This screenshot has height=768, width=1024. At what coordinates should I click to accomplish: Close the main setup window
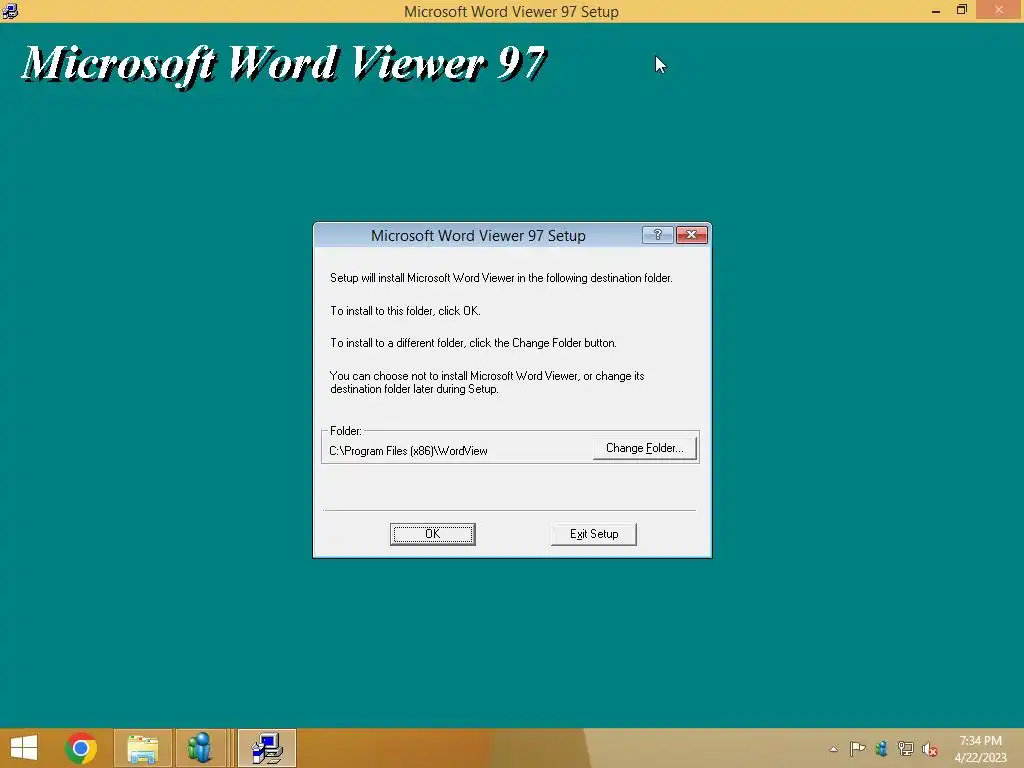[999, 10]
